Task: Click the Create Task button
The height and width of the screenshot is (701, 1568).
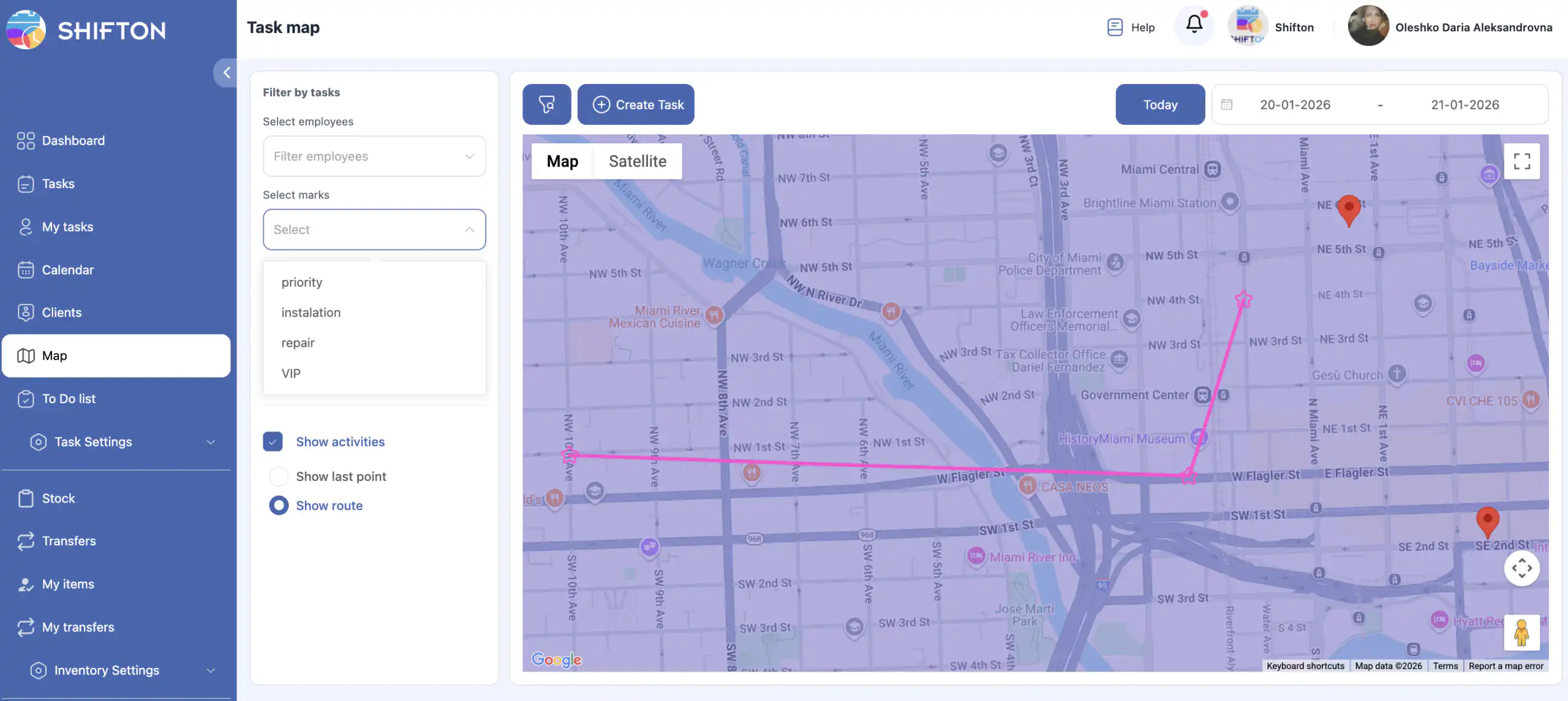Action: coord(636,104)
